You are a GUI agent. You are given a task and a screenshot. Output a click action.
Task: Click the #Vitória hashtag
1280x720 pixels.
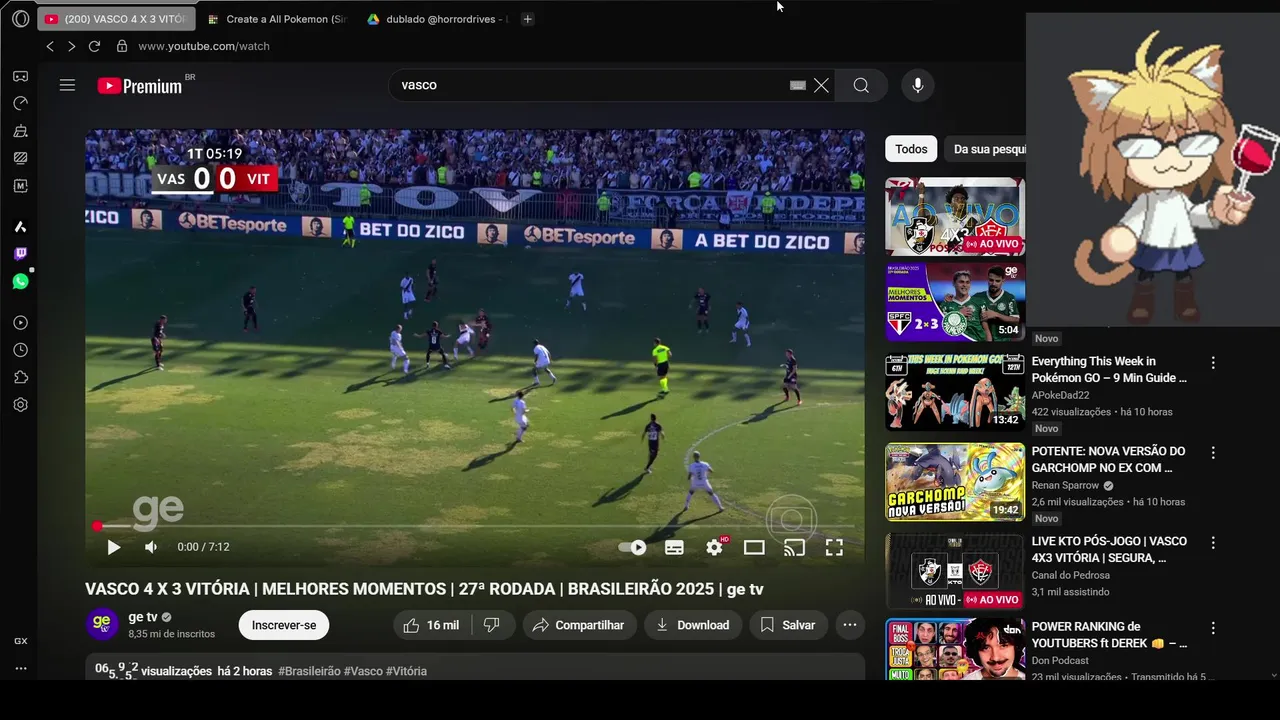pyautogui.click(x=406, y=671)
